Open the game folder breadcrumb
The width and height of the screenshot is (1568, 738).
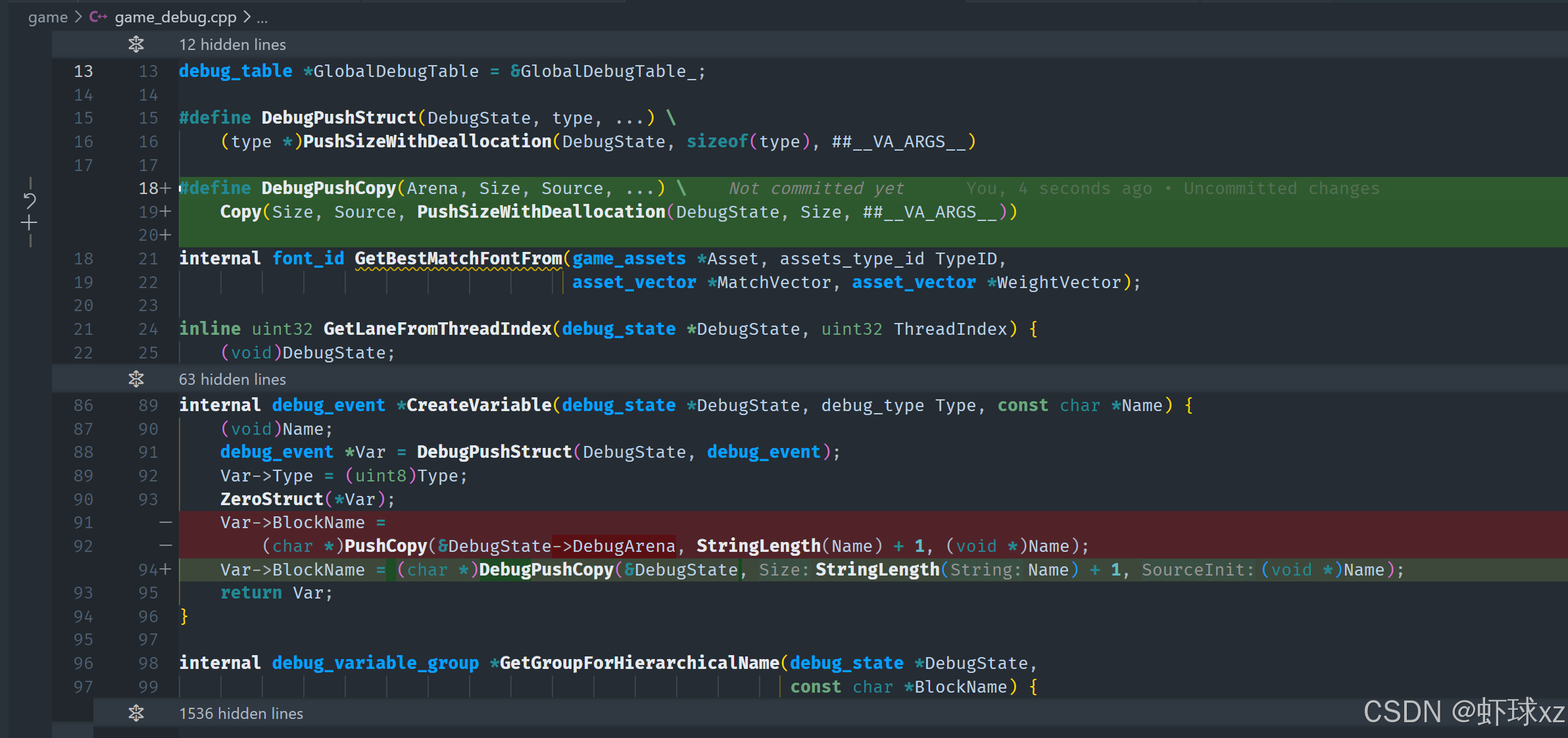coord(47,17)
